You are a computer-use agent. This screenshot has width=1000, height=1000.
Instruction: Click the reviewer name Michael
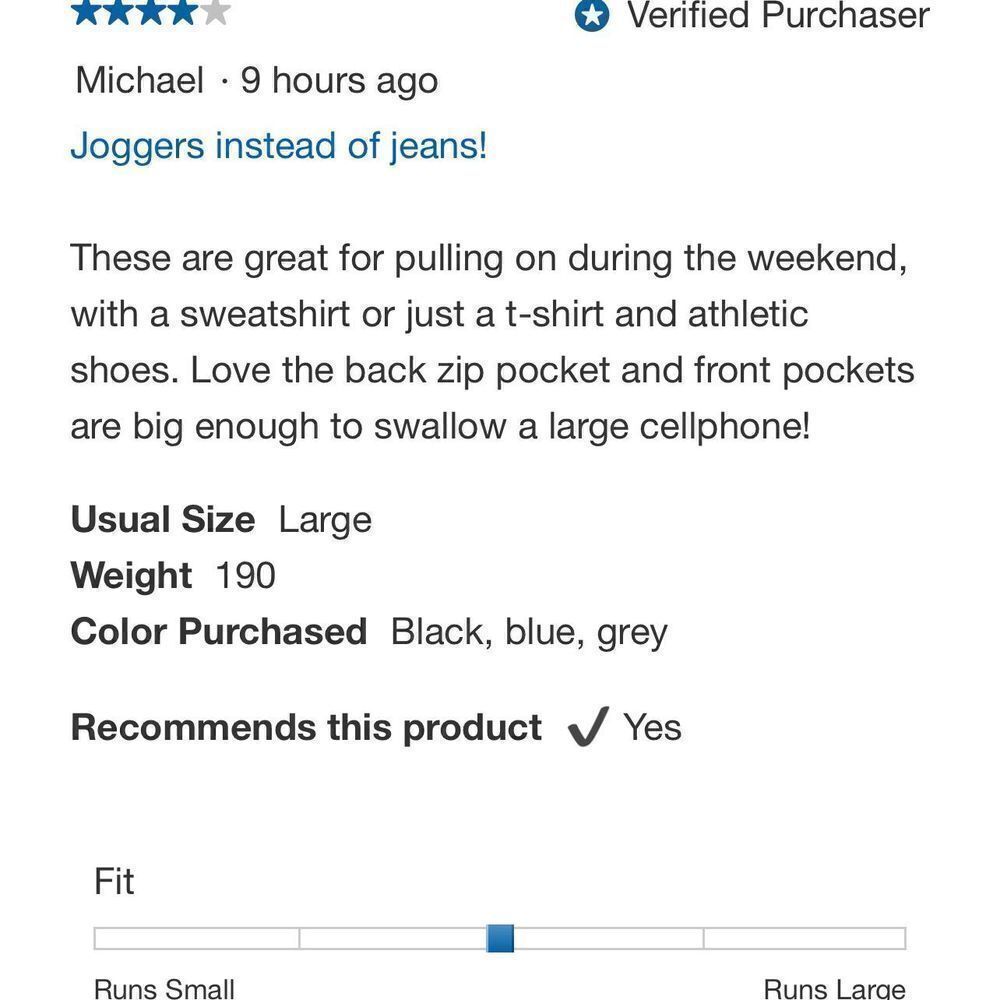[x=140, y=79]
